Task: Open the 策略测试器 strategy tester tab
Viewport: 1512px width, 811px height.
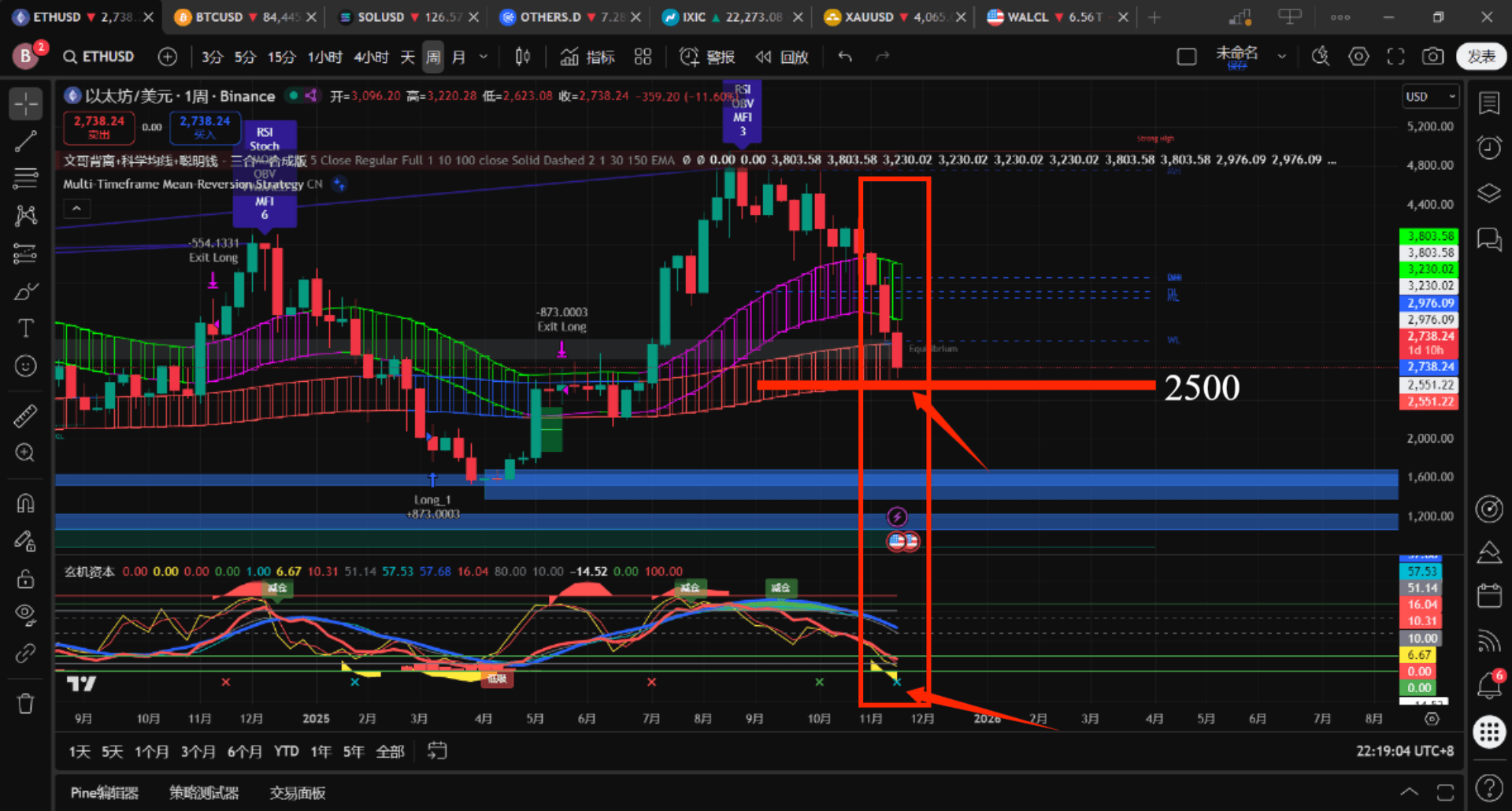Action: point(204,793)
